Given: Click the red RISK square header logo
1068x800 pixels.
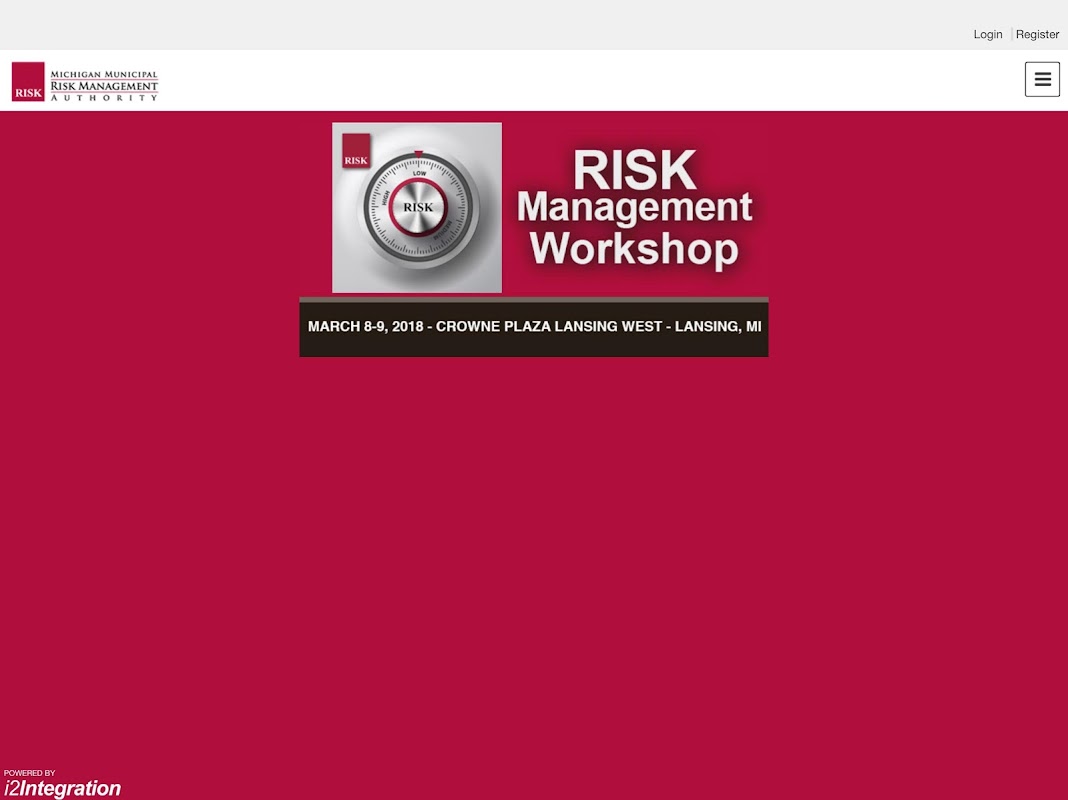Looking at the screenshot, I should [28, 82].
